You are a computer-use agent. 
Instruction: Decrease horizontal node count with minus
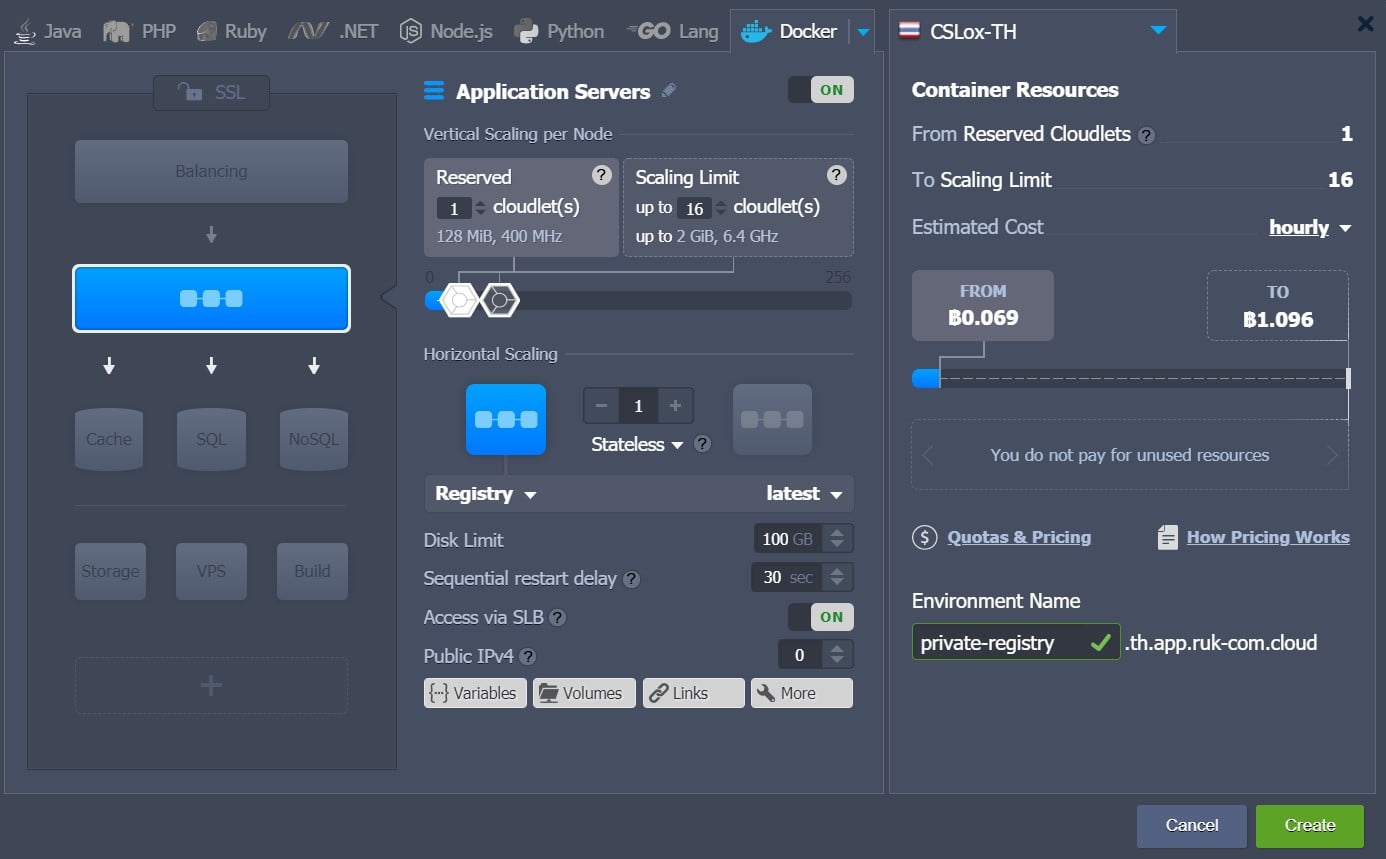[x=601, y=405]
